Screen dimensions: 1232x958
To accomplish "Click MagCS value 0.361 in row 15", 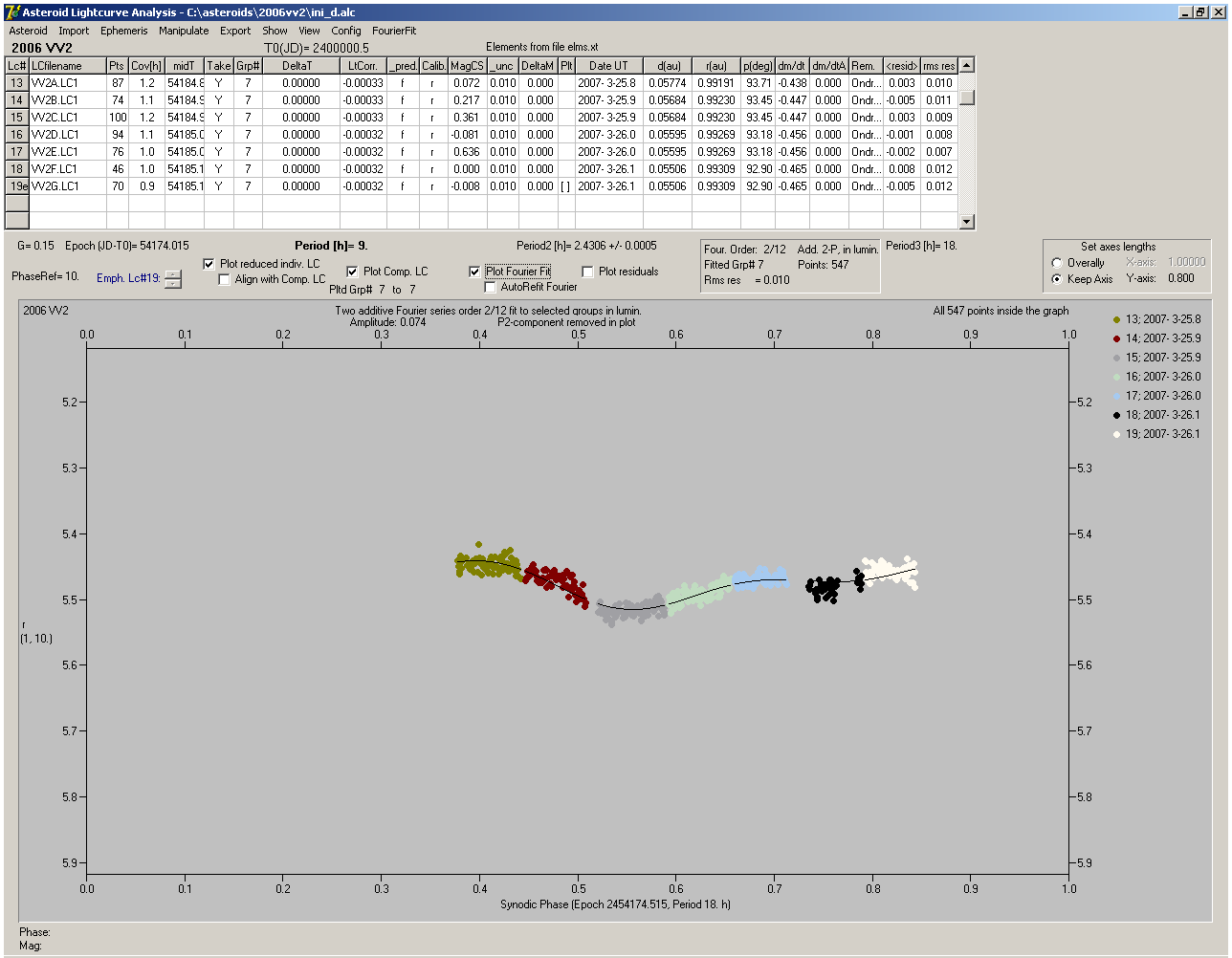I will tap(467, 118).
